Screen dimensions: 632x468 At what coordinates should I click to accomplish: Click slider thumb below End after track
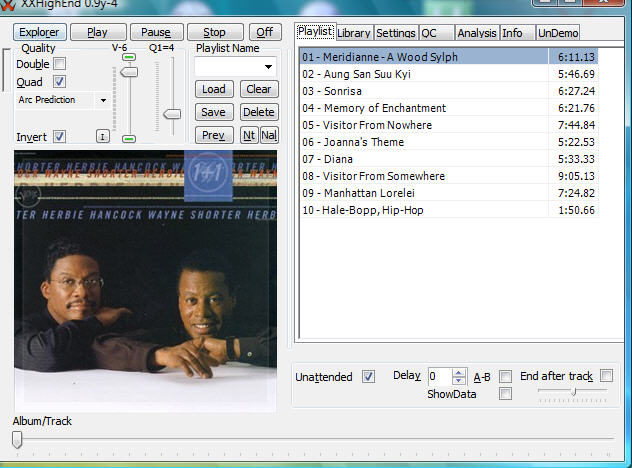[574, 391]
